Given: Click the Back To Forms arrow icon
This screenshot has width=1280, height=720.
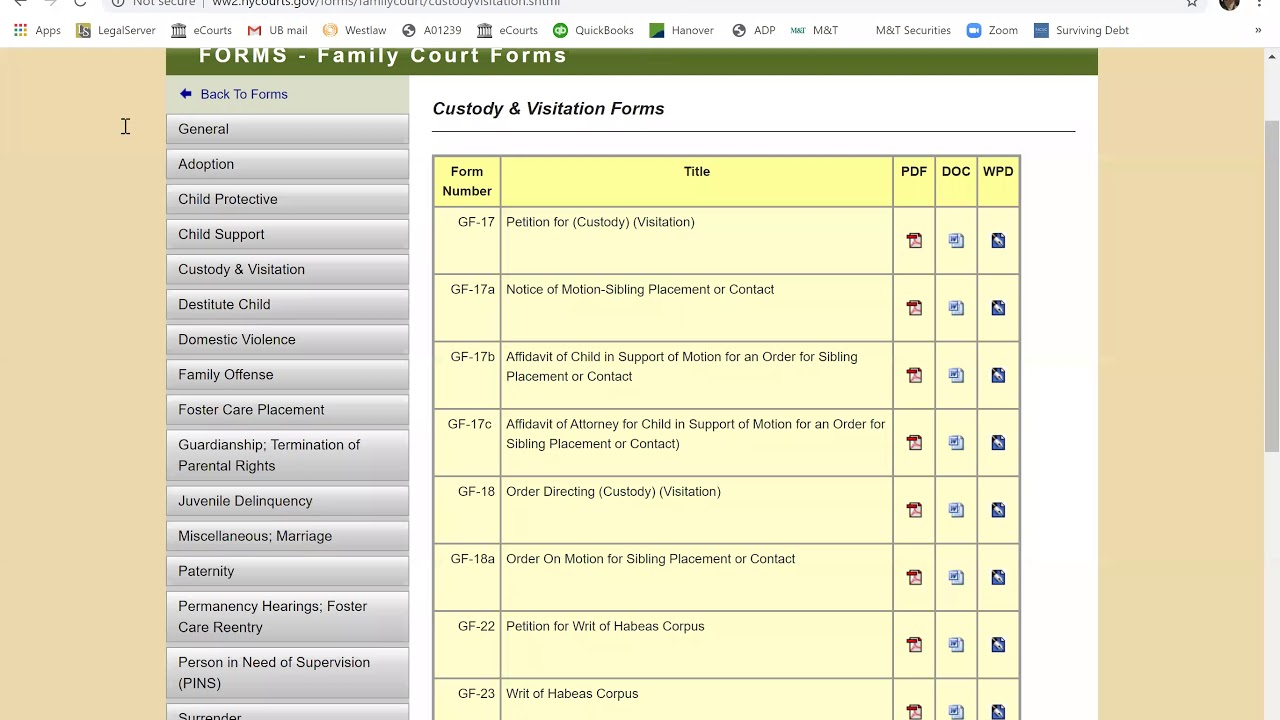Looking at the screenshot, I should [x=185, y=94].
